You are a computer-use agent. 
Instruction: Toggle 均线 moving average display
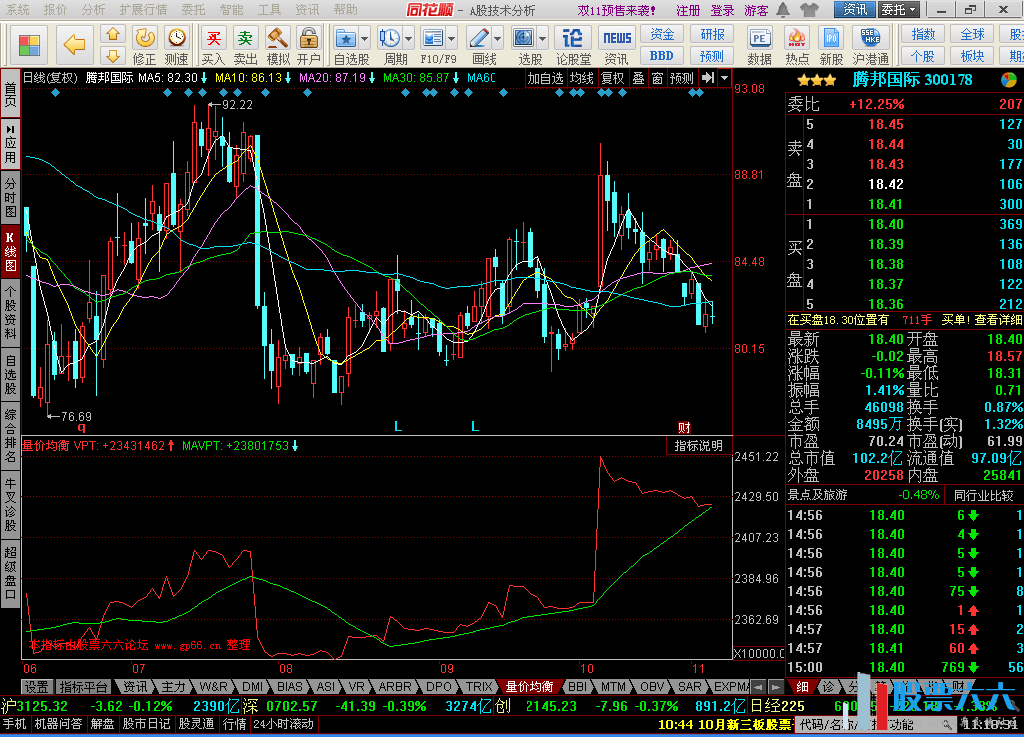(x=581, y=78)
